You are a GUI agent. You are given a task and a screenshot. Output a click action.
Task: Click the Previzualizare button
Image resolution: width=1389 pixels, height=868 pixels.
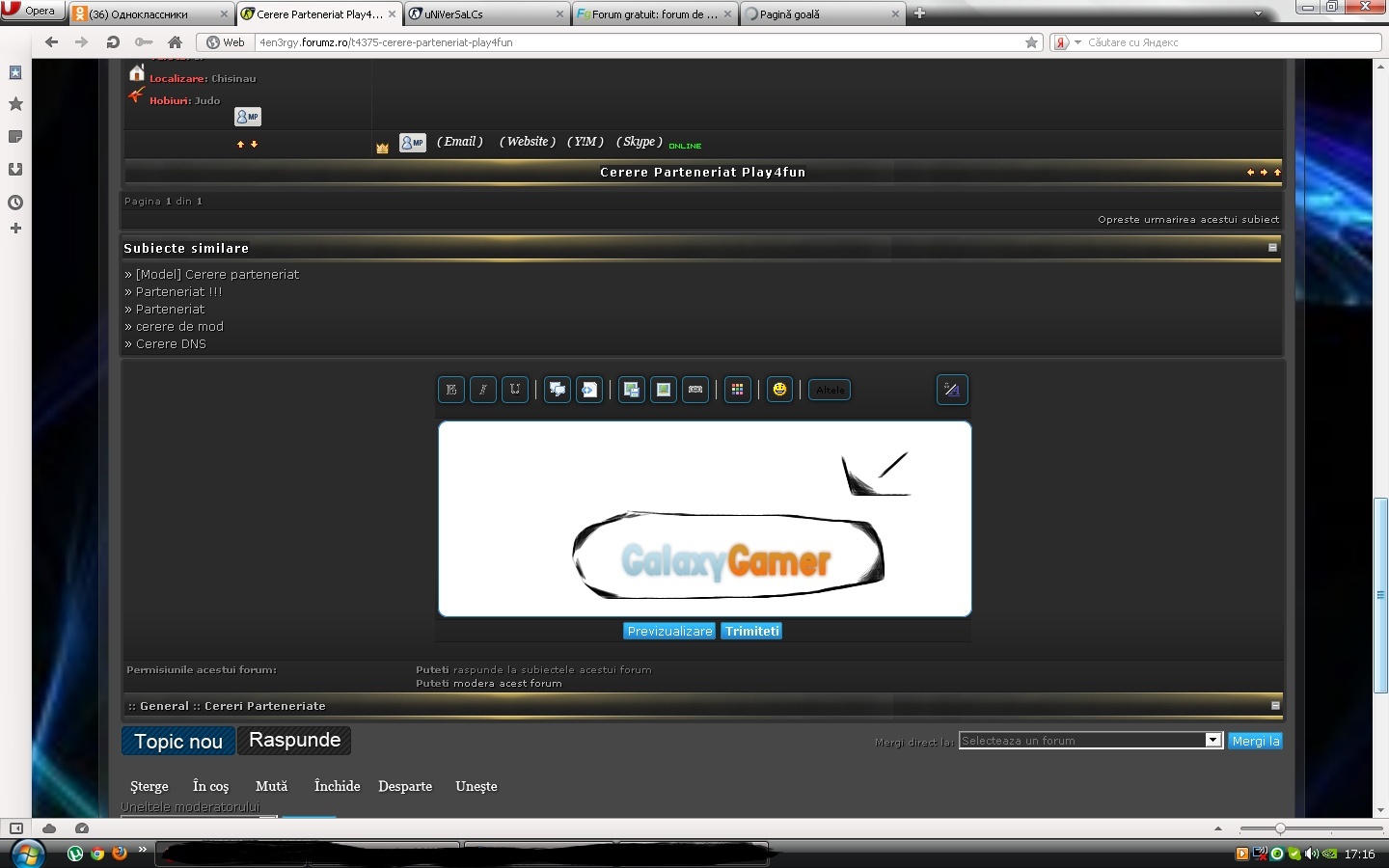tap(669, 632)
